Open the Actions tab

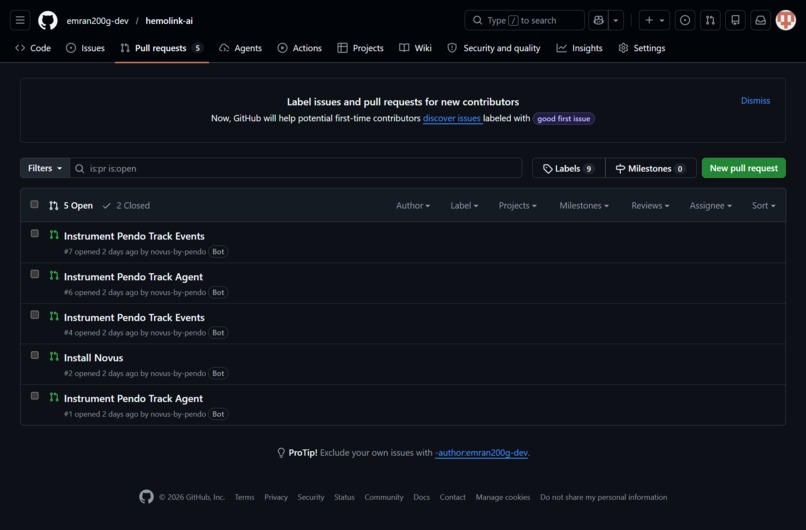click(300, 48)
